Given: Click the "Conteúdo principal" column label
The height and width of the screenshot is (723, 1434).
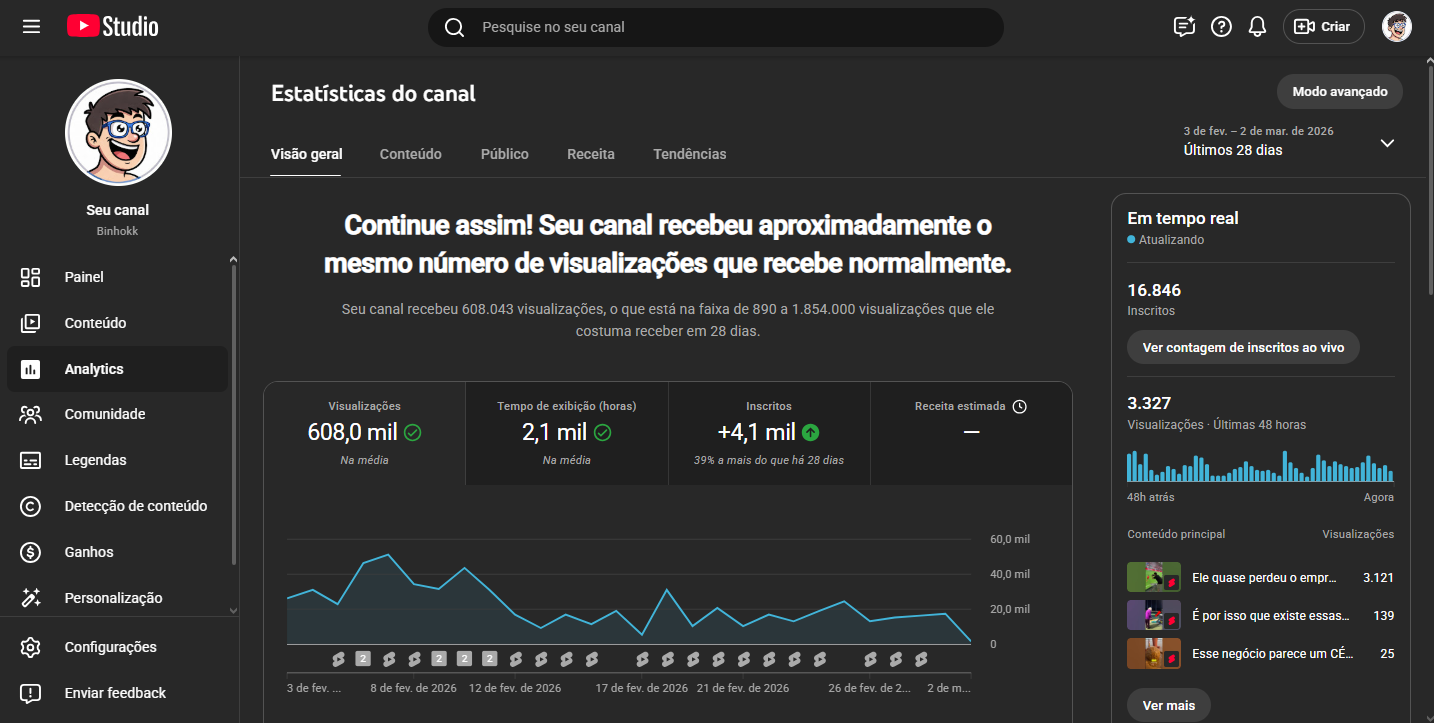Looking at the screenshot, I should [1176, 534].
